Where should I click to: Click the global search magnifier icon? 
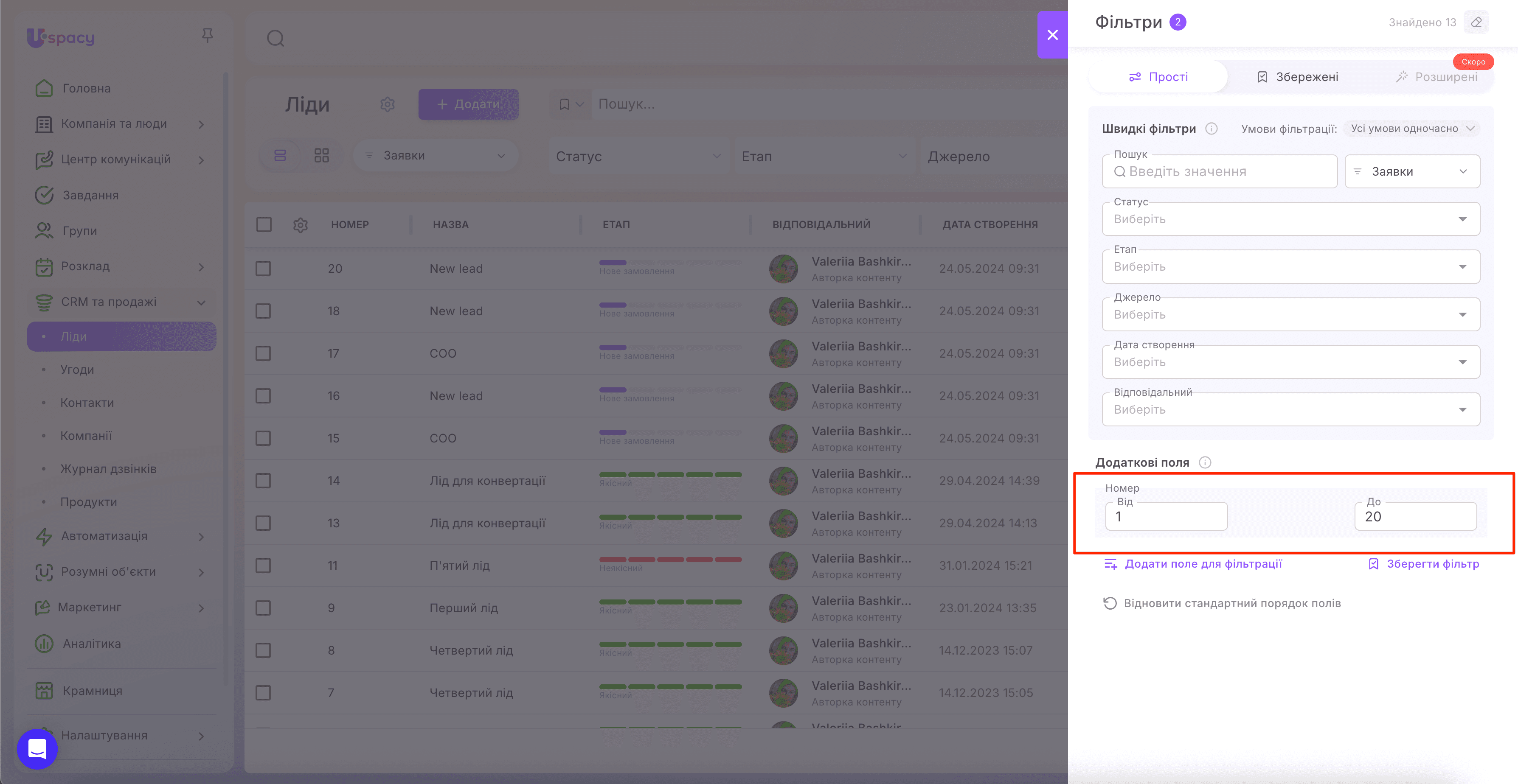(x=275, y=39)
